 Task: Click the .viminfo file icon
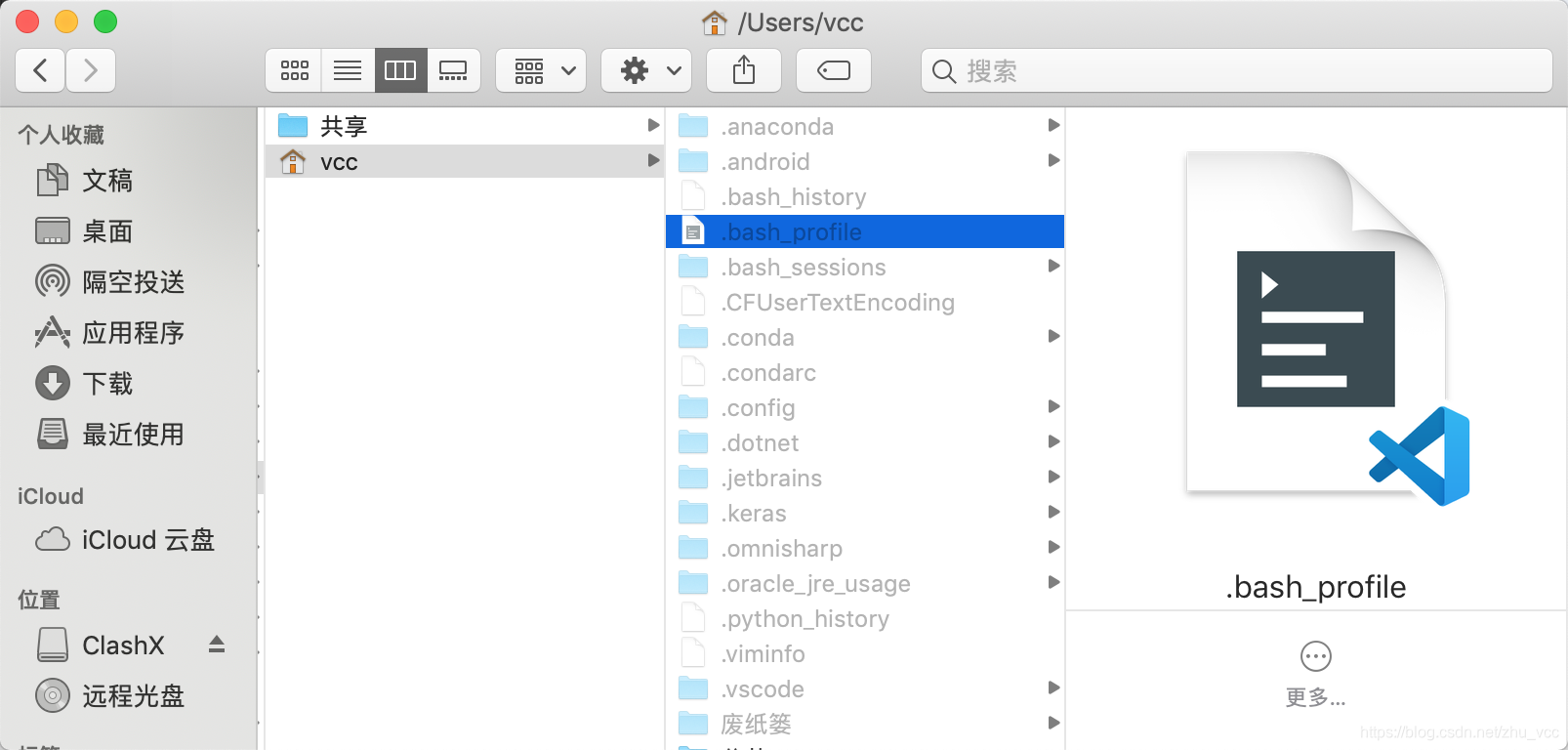(693, 653)
